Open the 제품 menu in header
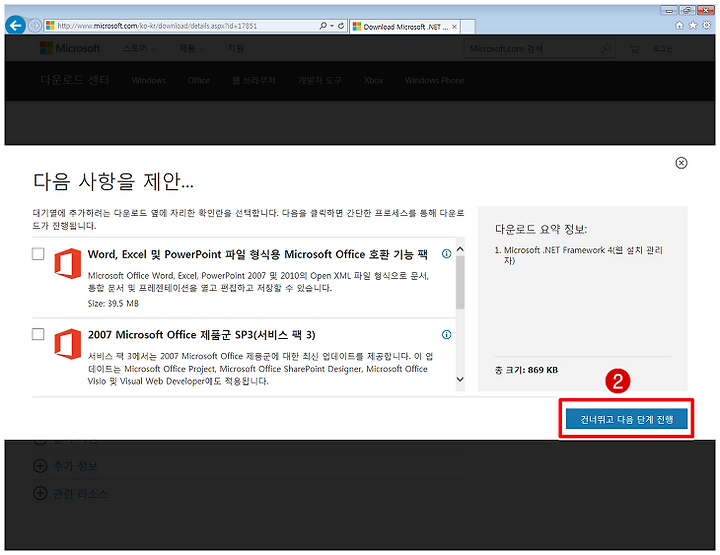This screenshot has width=720, height=555. pyautogui.click(x=191, y=48)
